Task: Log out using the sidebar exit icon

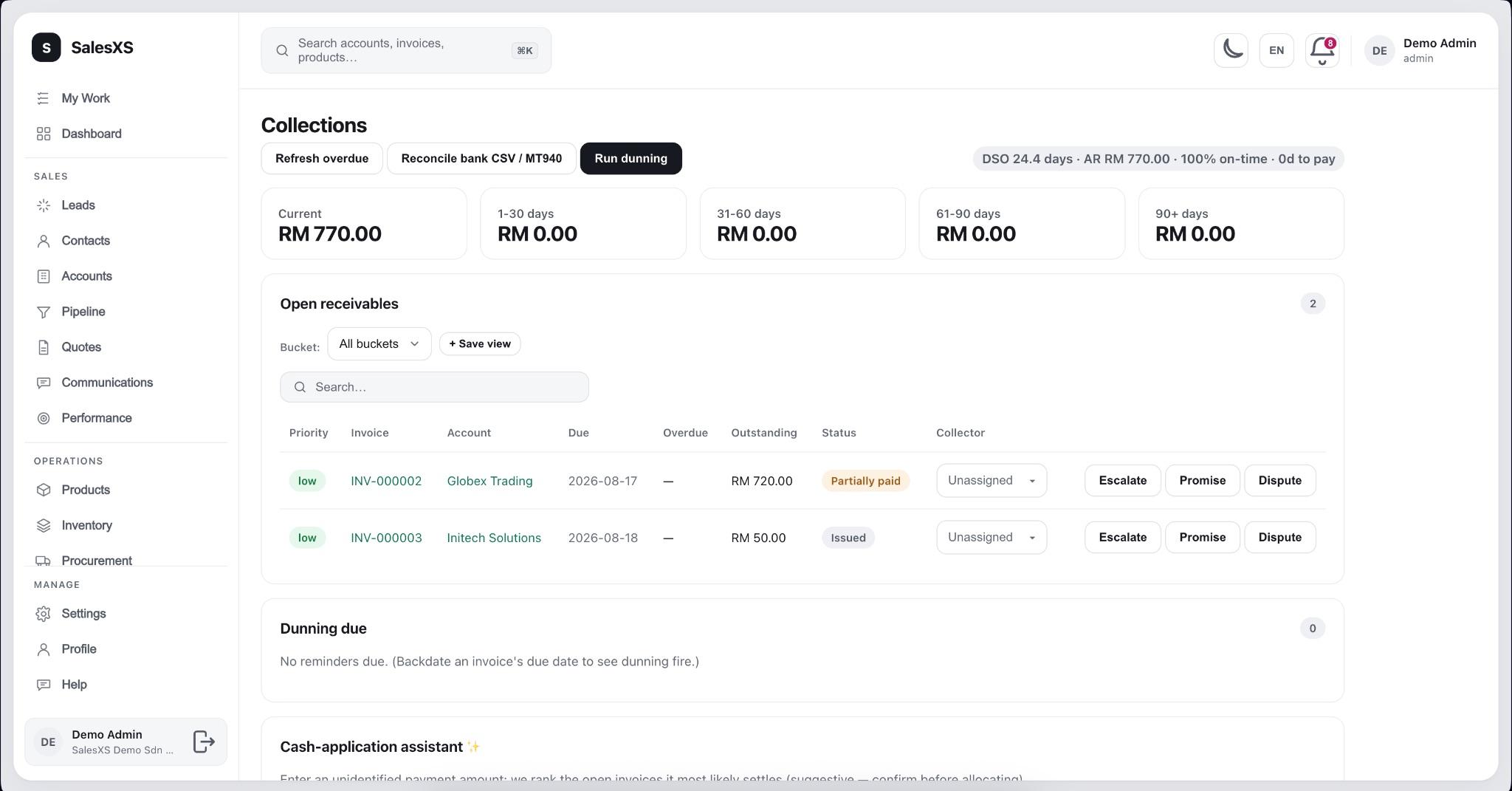Action: tap(204, 742)
